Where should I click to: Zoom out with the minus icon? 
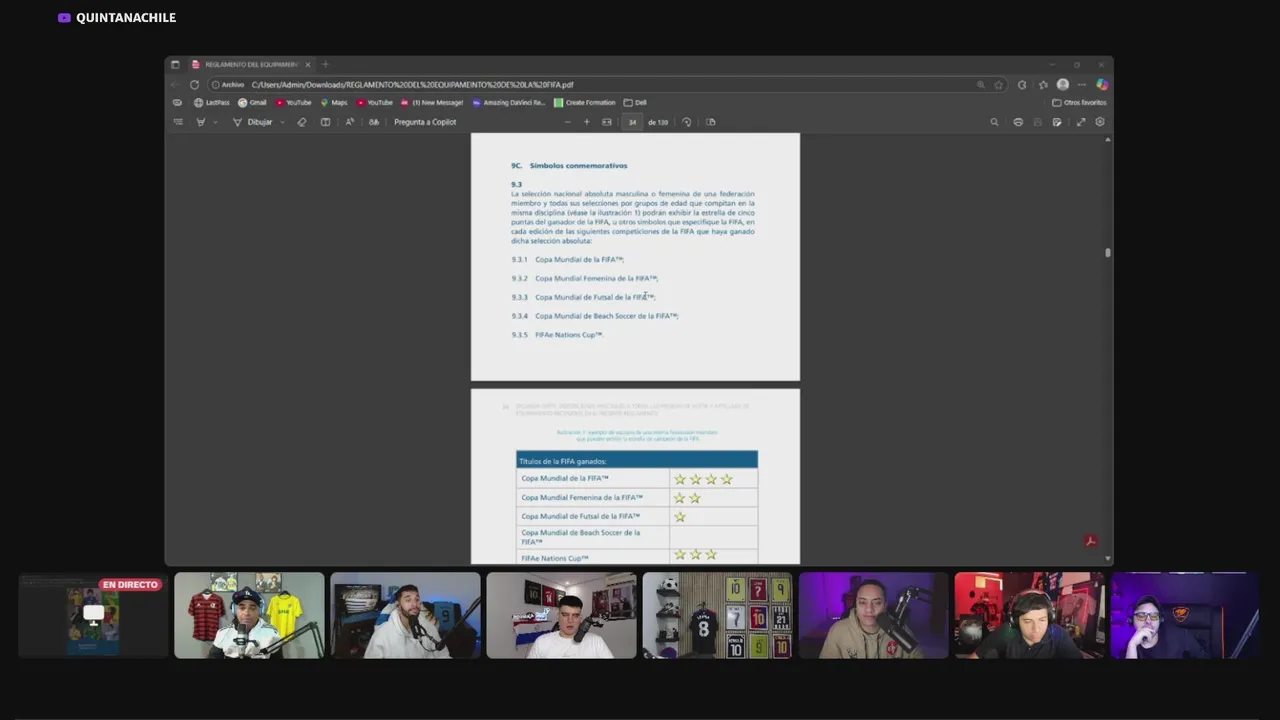click(x=567, y=122)
